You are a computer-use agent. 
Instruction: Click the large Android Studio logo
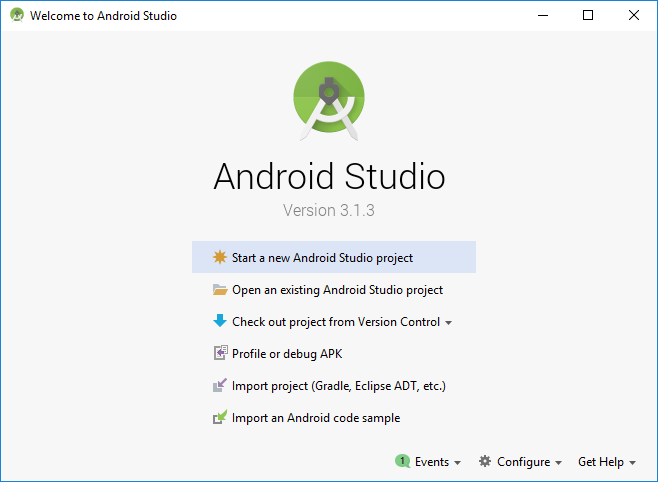pos(329,101)
